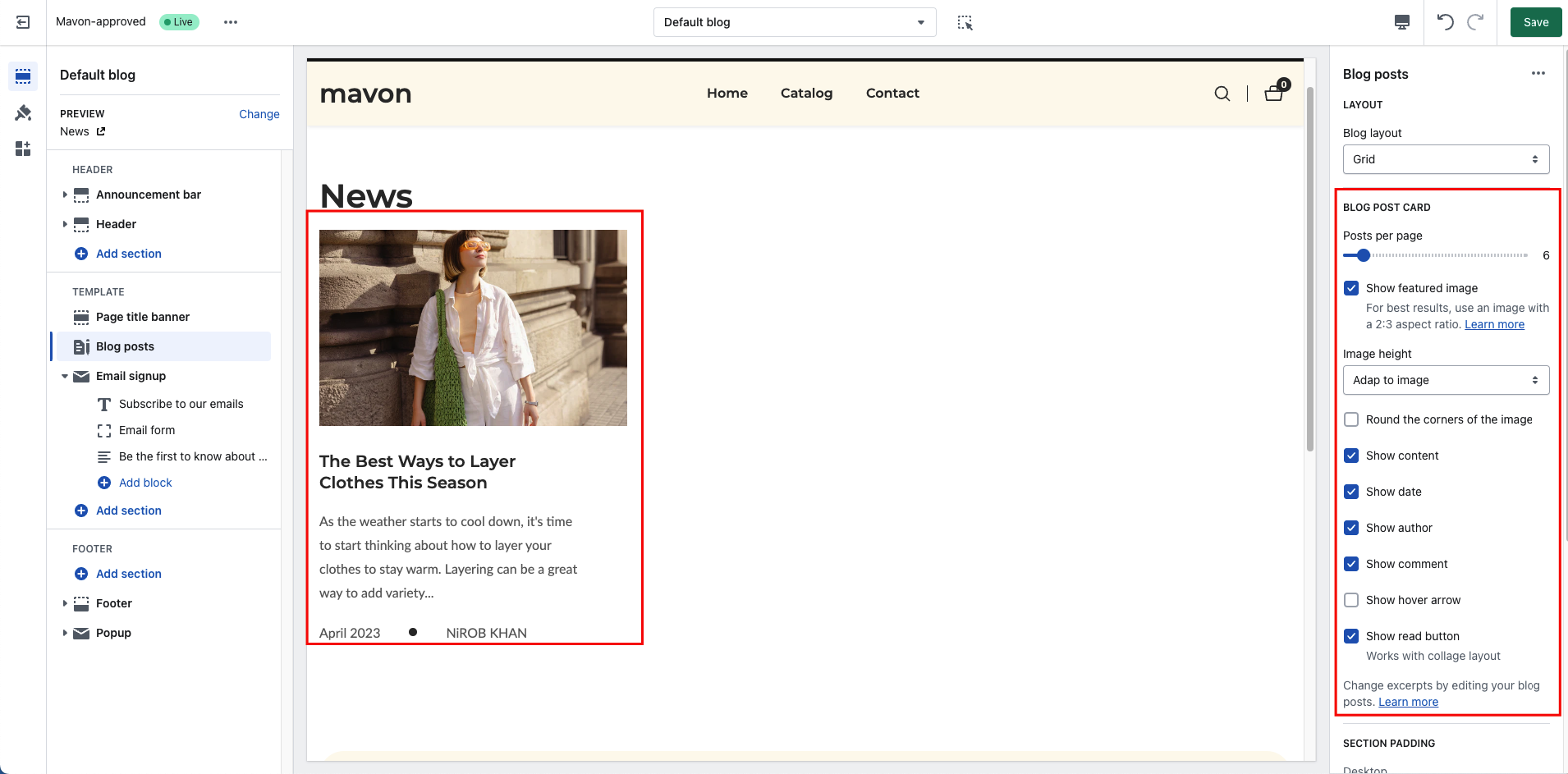The height and width of the screenshot is (774, 1568).
Task: Open Theme settings via the paintbrush icon
Action: pos(22,112)
